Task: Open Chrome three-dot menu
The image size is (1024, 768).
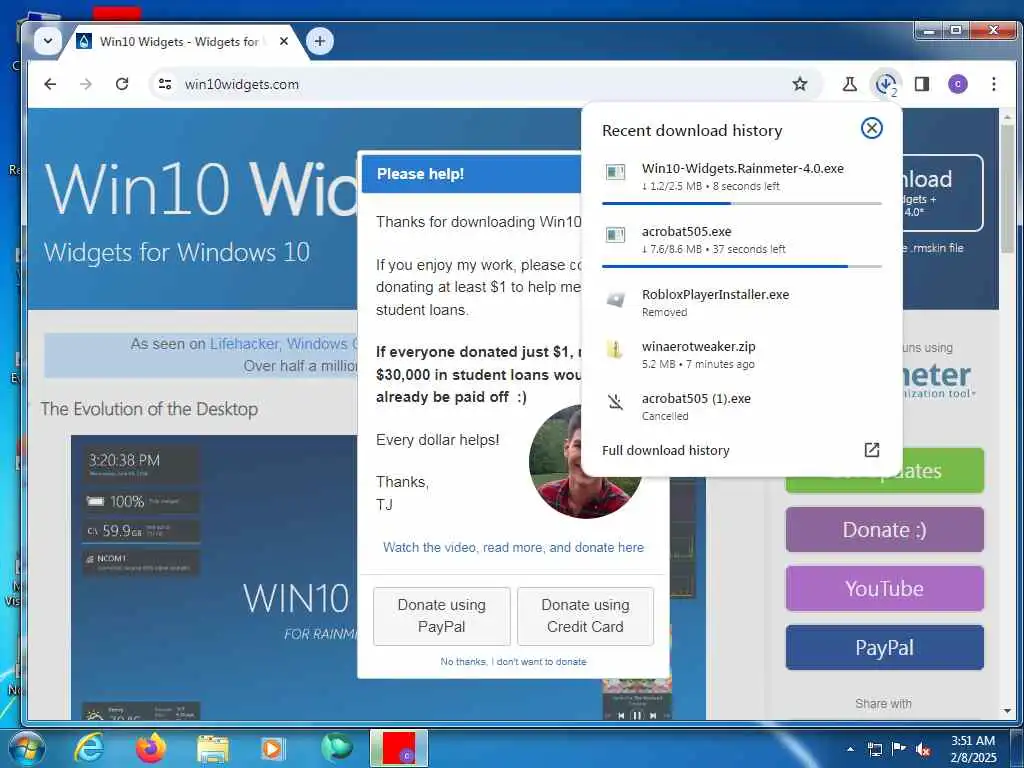Action: tap(993, 84)
